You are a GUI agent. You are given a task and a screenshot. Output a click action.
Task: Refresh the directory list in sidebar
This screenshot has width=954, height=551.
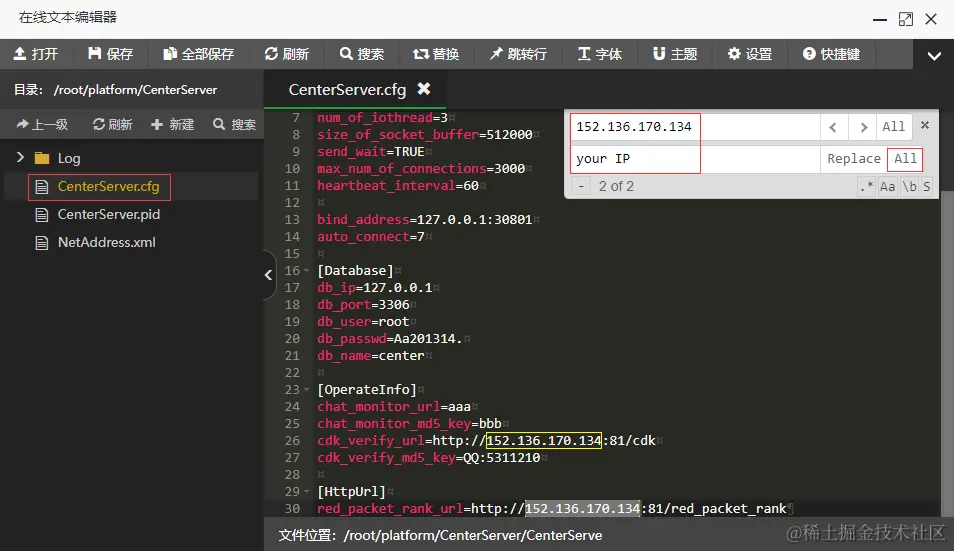click(x=112, y=125)
